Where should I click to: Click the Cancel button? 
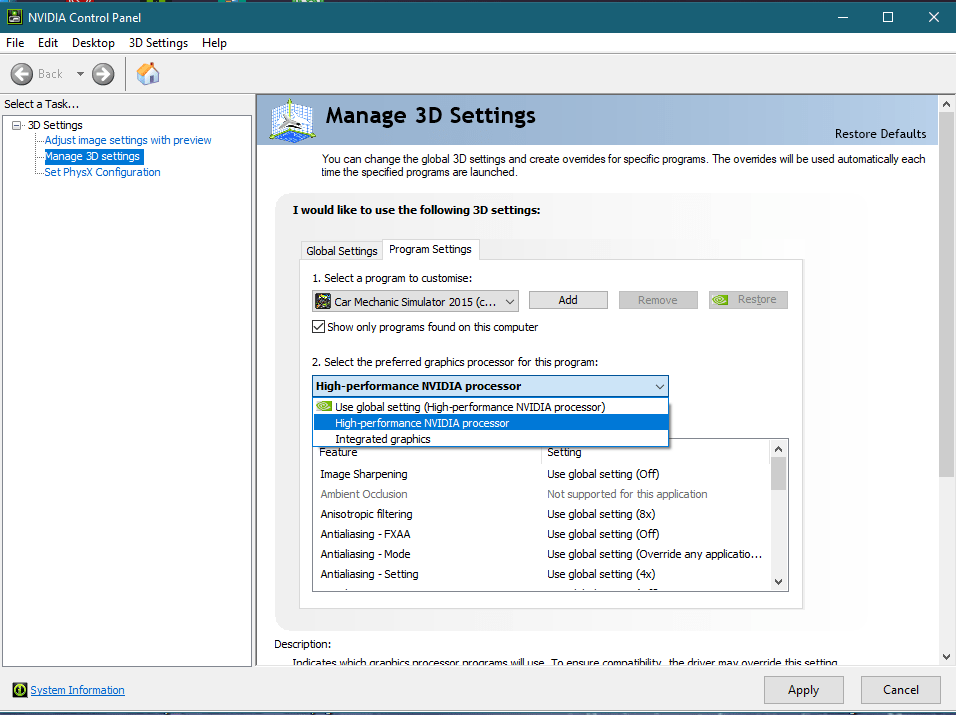(x=901, y=690)
